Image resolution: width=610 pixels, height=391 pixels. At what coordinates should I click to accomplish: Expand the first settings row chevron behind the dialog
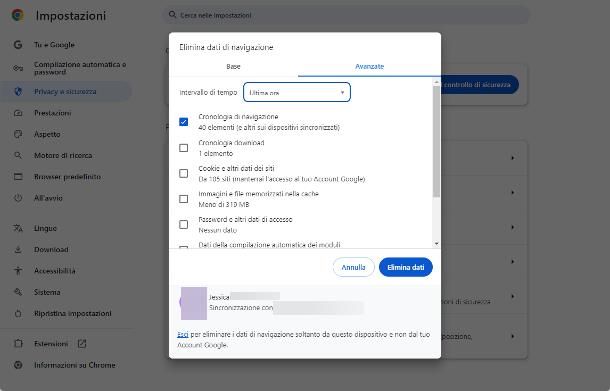[x=513, y=158]
